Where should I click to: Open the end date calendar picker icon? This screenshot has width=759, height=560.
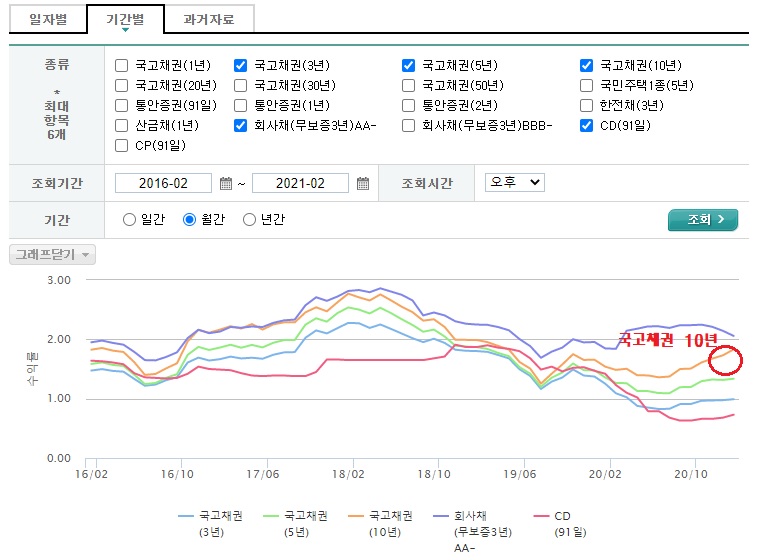(363, 183)
